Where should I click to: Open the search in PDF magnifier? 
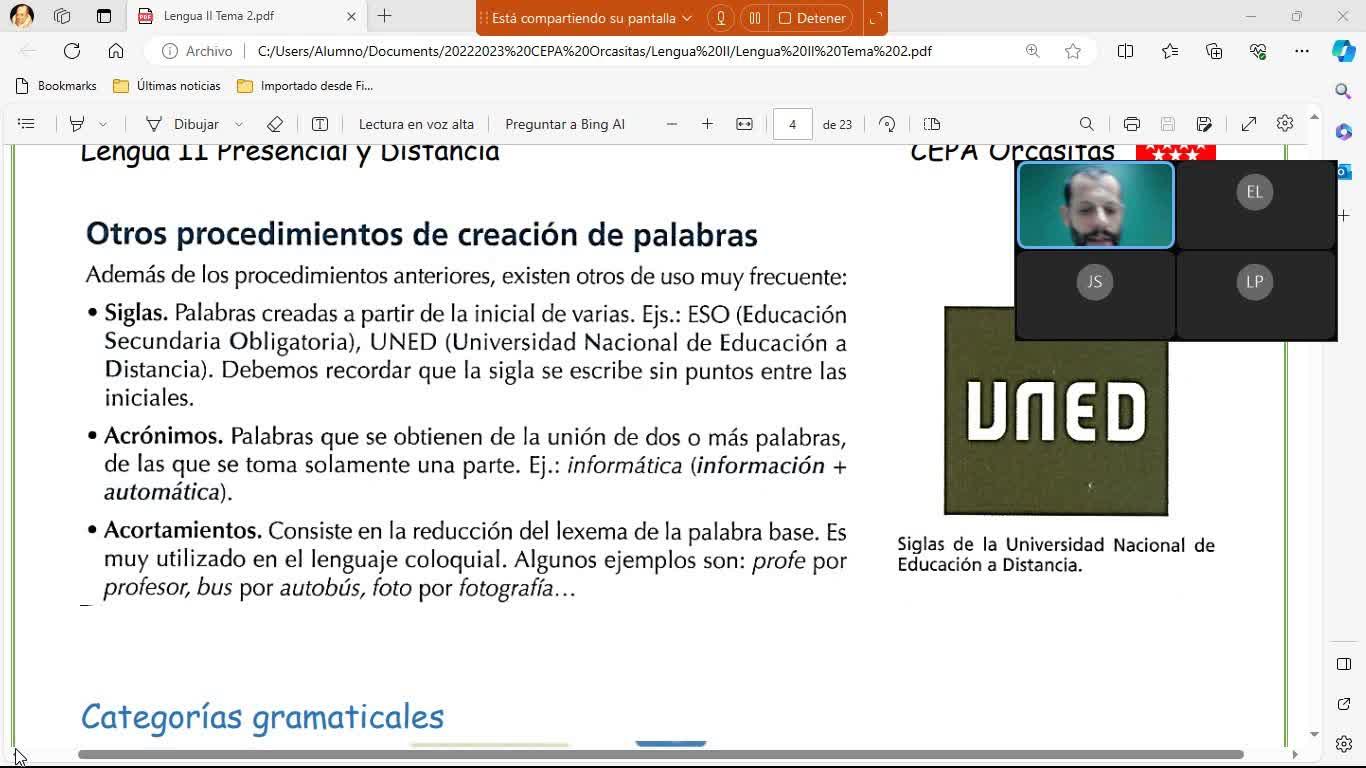click(1086, 124)
